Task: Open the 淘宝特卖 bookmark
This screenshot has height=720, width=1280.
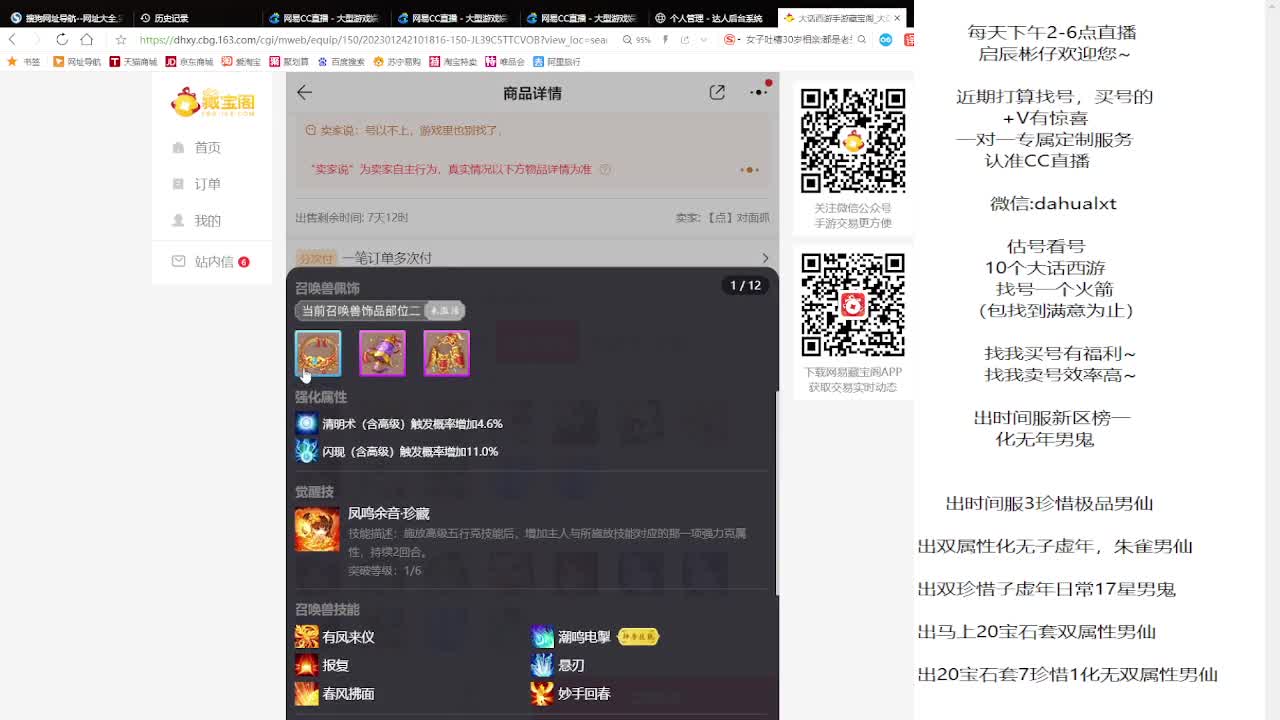Action: [x=453, y=62]
